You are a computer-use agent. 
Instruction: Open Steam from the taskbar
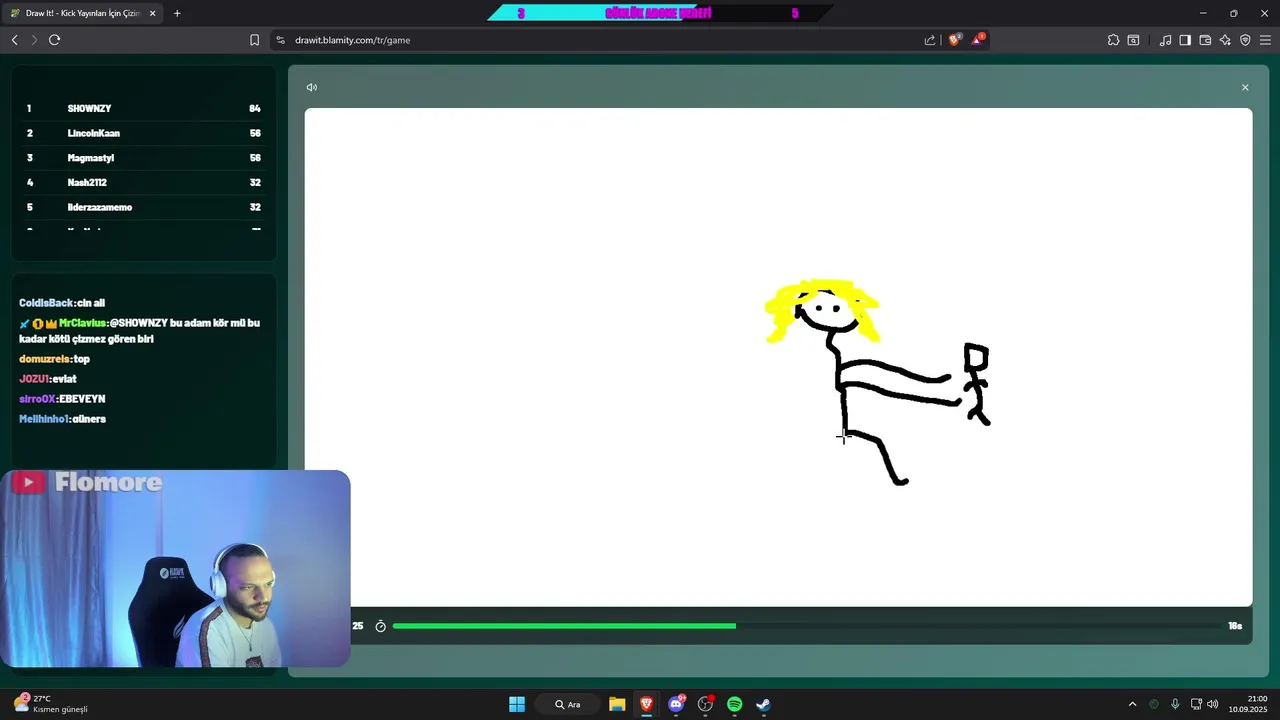tap(764, 704)
